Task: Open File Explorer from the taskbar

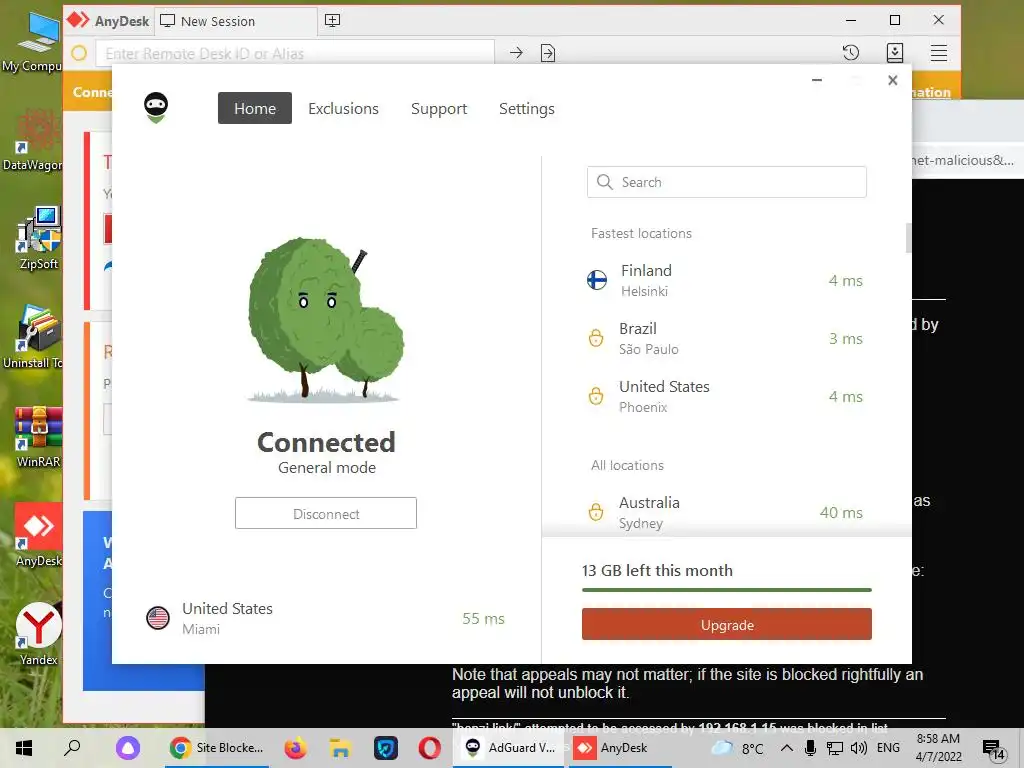Action: [x=340, y=748]
